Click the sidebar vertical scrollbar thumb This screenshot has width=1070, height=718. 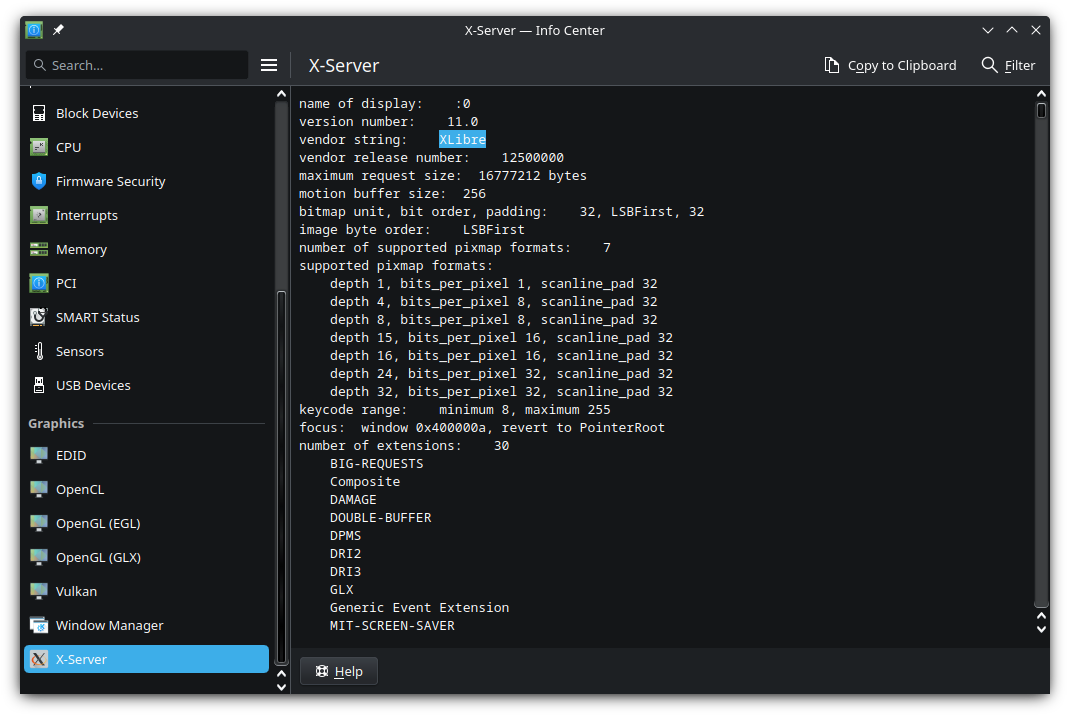pyautogui.click(x=281, y=478)
